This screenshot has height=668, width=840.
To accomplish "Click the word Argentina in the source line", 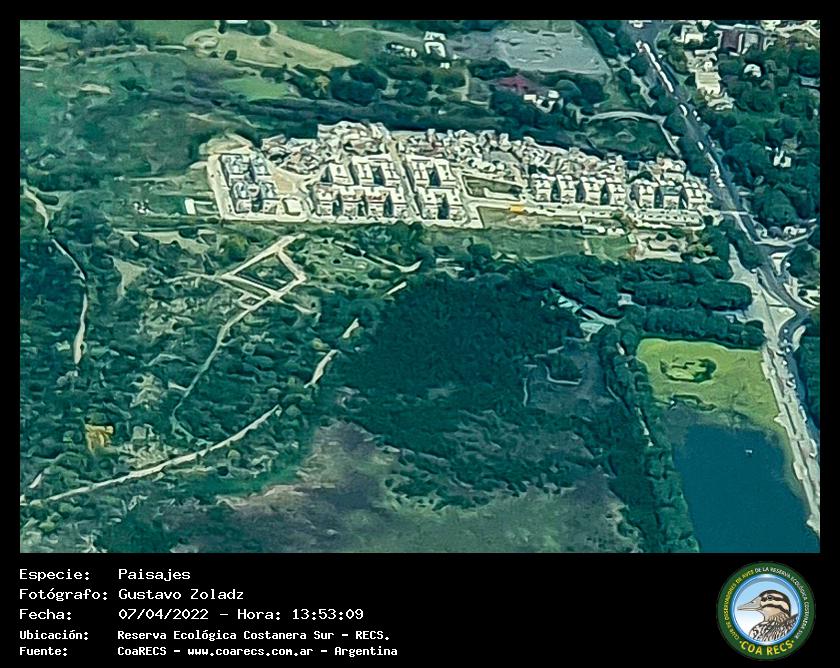I will click(x=365, y=651).
